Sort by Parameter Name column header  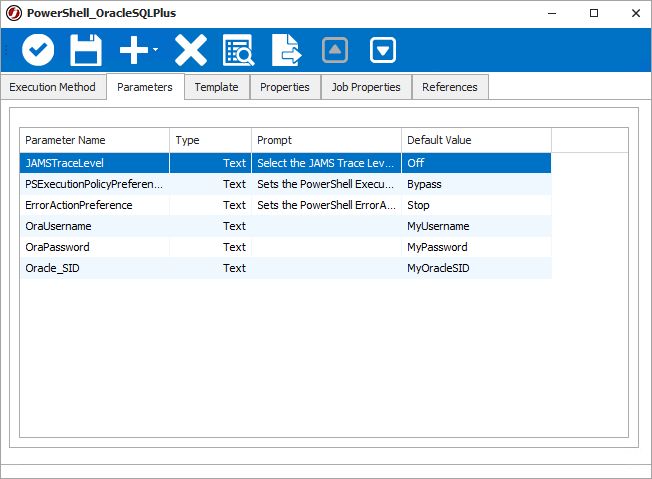click(x=94, y=140)
